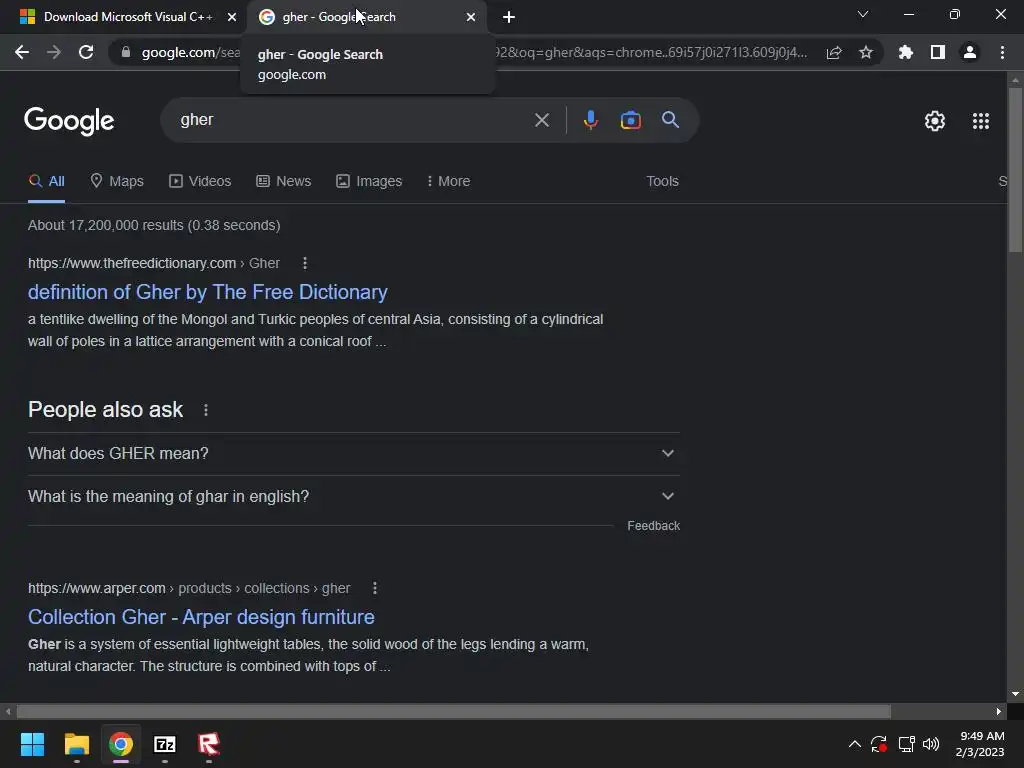The width and height of the screenshot is (1024, 768).
Task: Open Google apps grid
Action: (x=981, y=121)
